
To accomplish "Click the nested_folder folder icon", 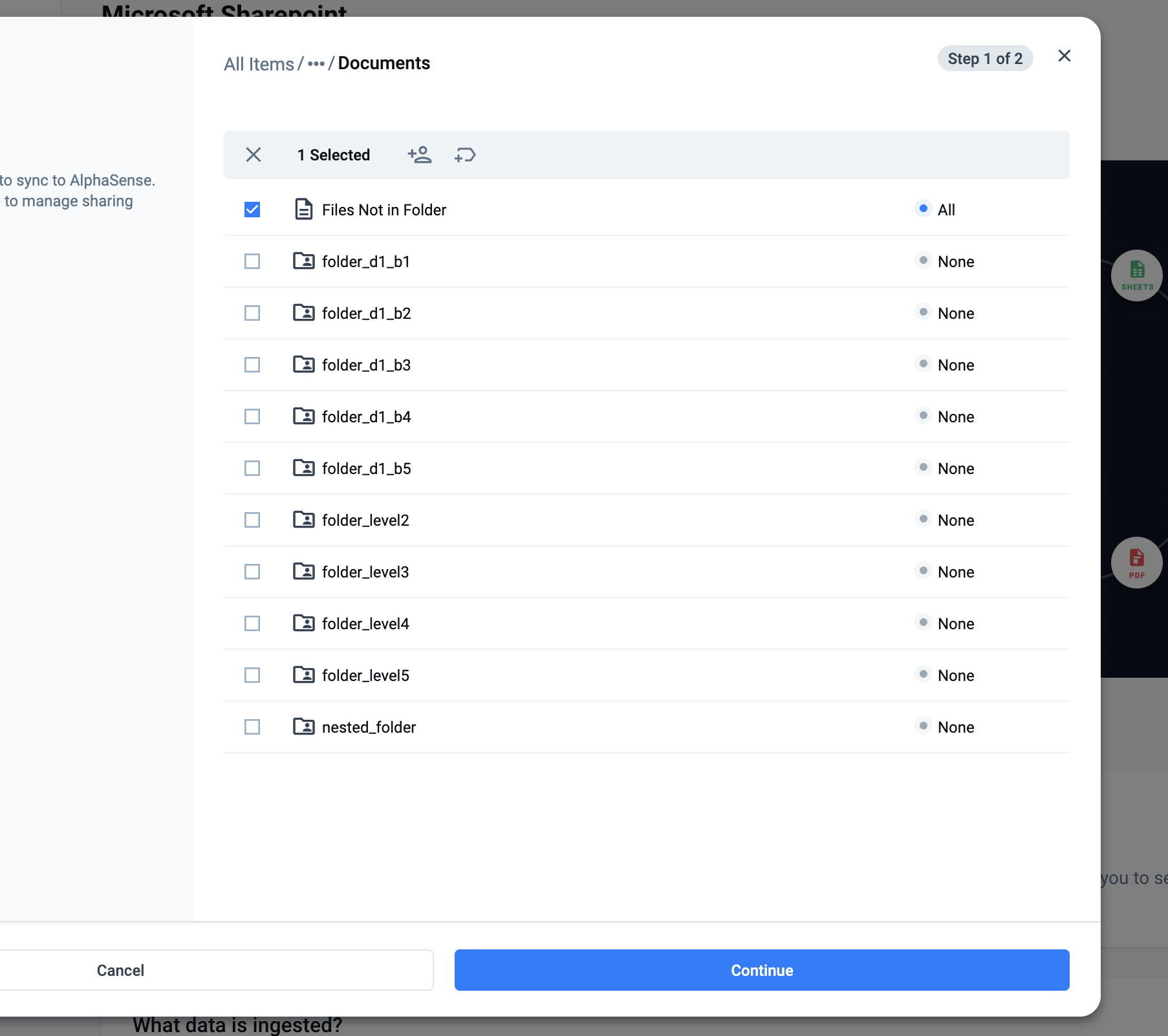I will tap(303, 726).
